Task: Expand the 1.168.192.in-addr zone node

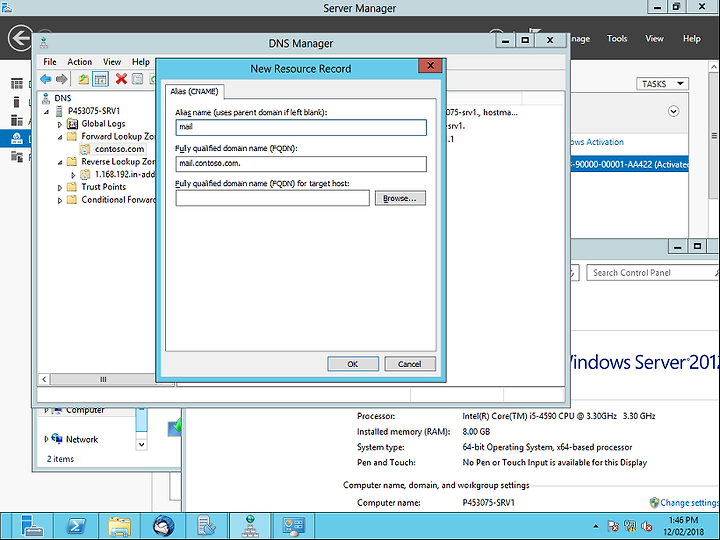Action: 73,175
